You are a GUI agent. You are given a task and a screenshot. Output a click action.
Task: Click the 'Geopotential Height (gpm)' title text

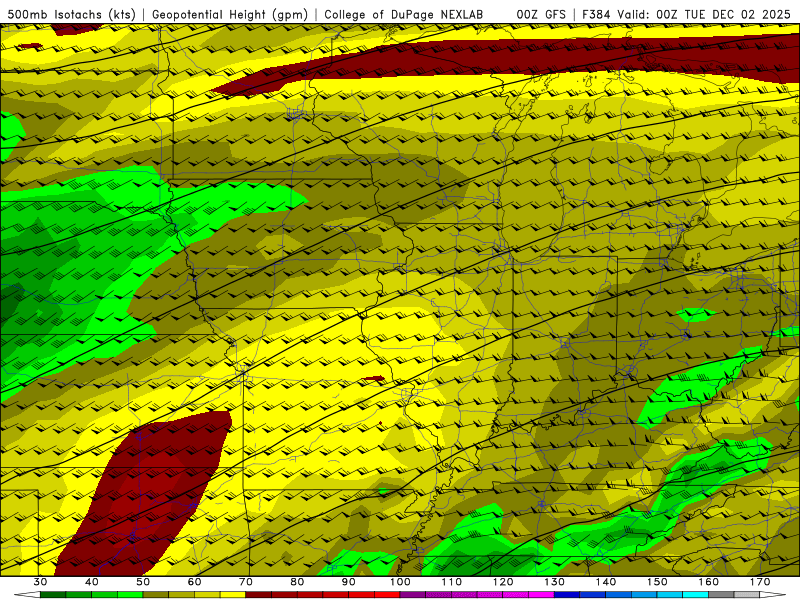230,14
